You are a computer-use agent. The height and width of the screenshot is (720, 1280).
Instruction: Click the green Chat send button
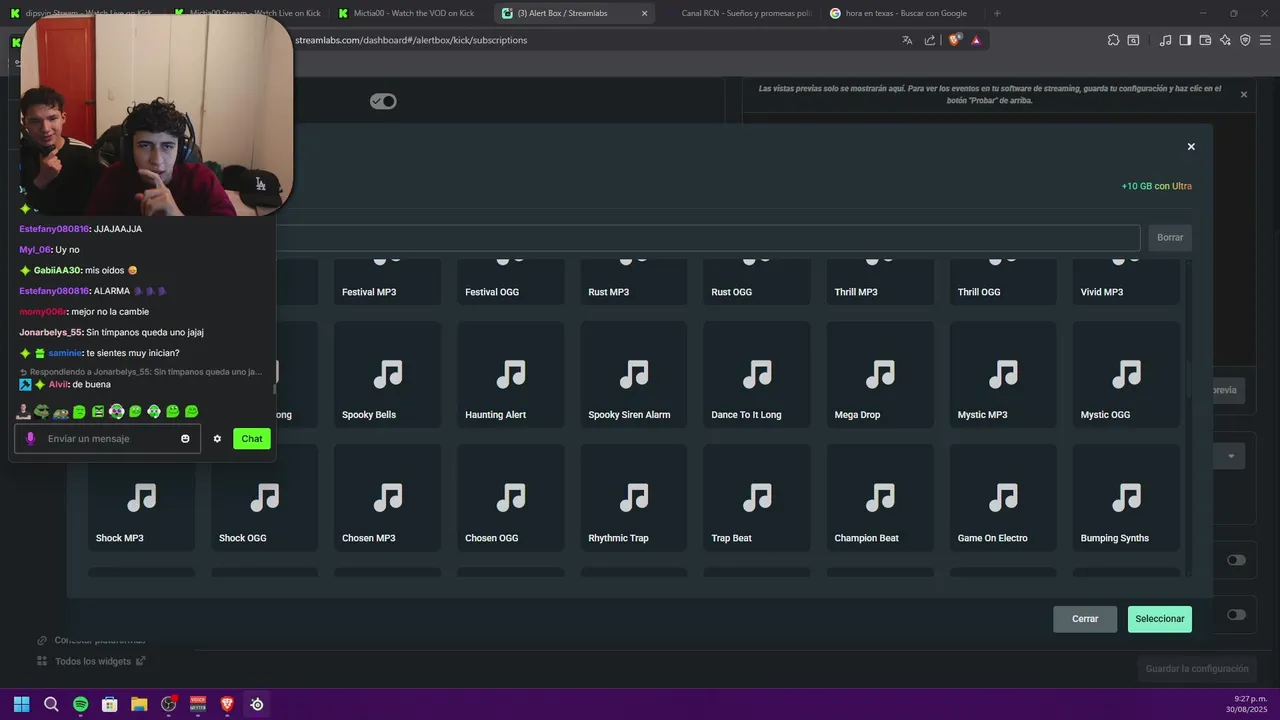252,438
